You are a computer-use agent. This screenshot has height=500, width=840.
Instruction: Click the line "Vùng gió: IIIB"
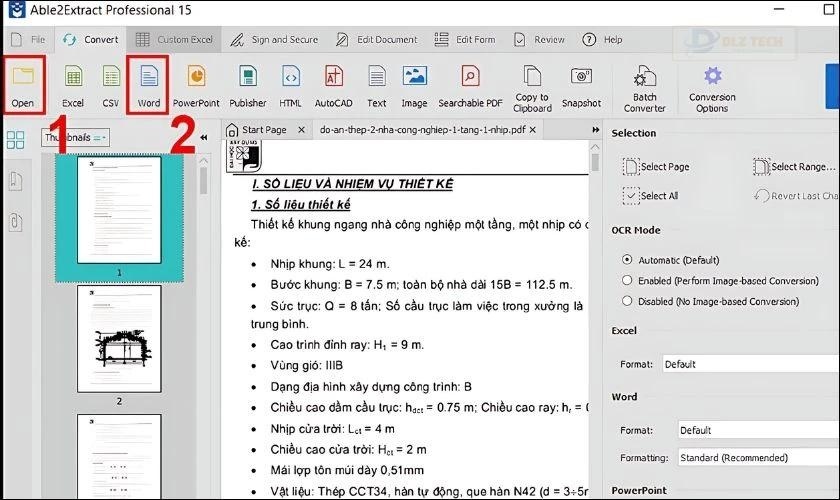point(306,365)
